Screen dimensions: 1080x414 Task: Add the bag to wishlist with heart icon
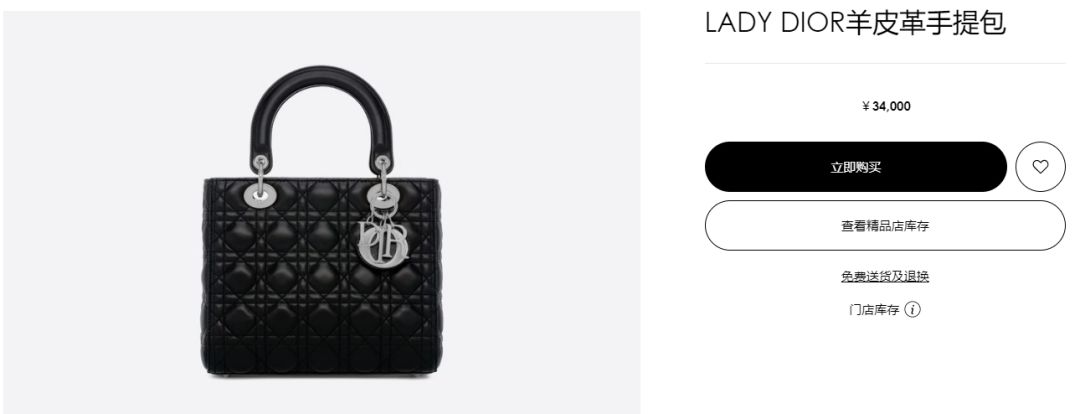click(1040, 167)
